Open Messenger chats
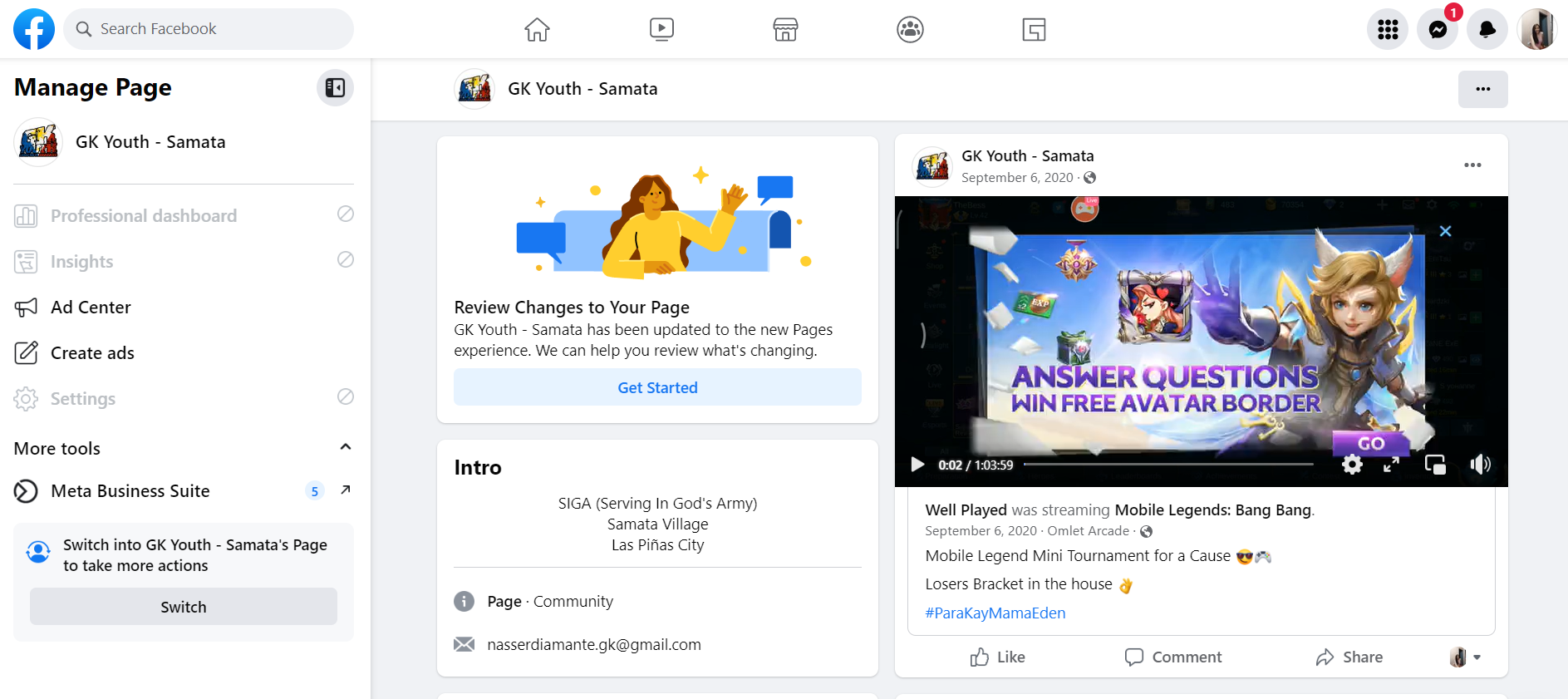The height and width of the screenshot is (699, 1568). pyautogui.click(x=1438, y=30)
